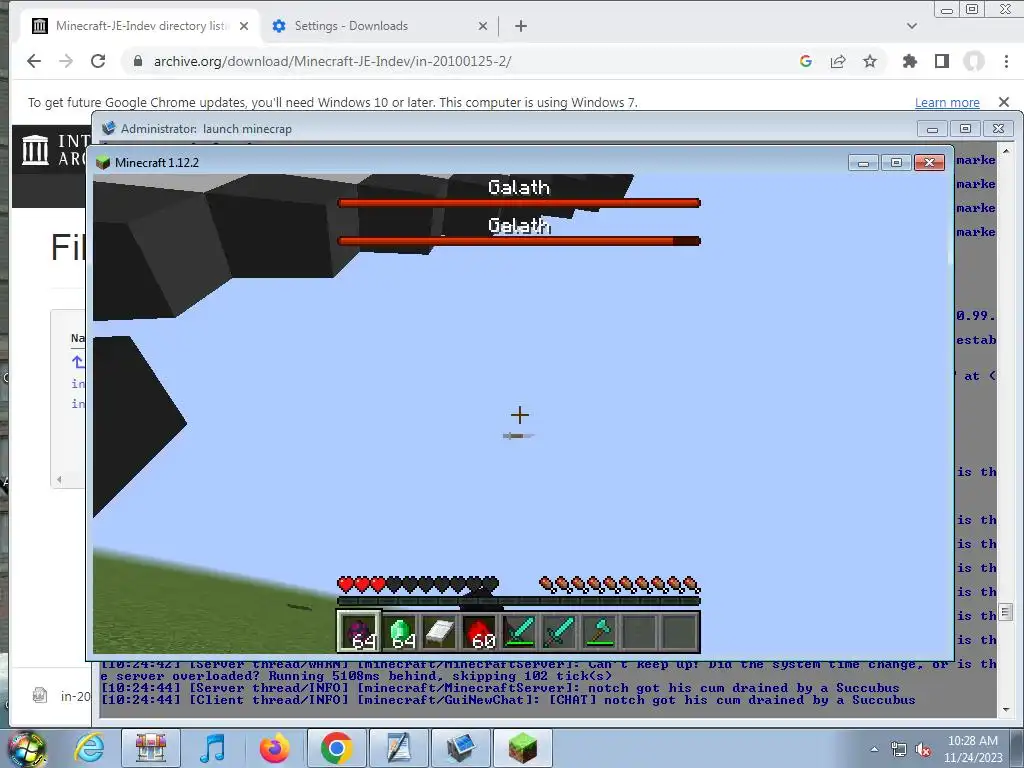The image size is (1024, 768).
Task: Go back in Chrome using the back arrow
Action: [x=34, y=61]
